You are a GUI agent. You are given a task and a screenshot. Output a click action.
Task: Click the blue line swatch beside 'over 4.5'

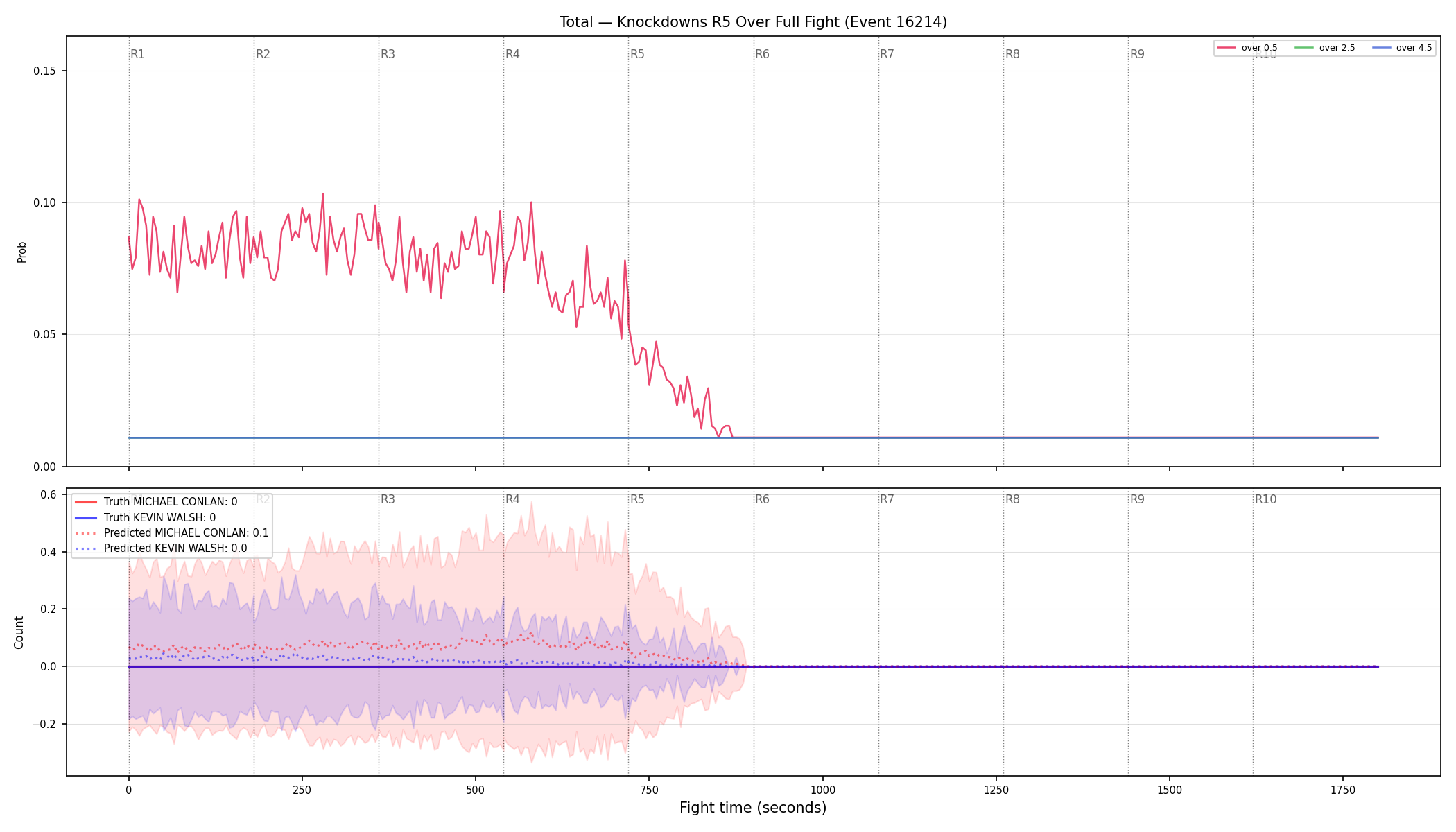1381,48
